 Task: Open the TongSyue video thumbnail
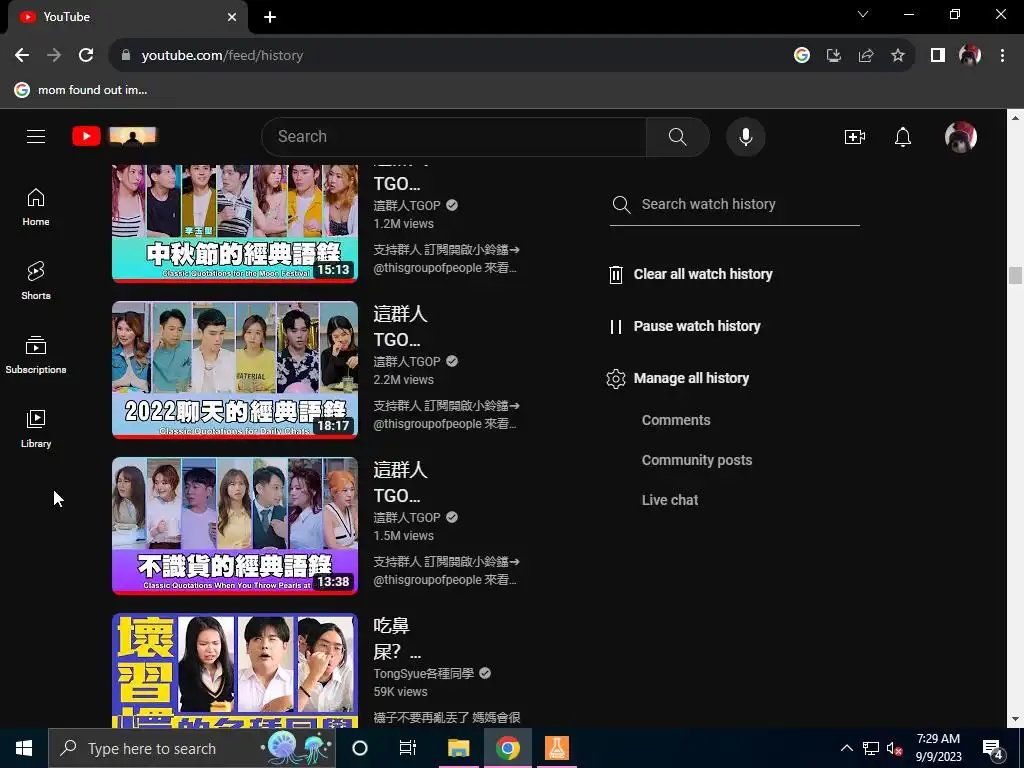235,671
